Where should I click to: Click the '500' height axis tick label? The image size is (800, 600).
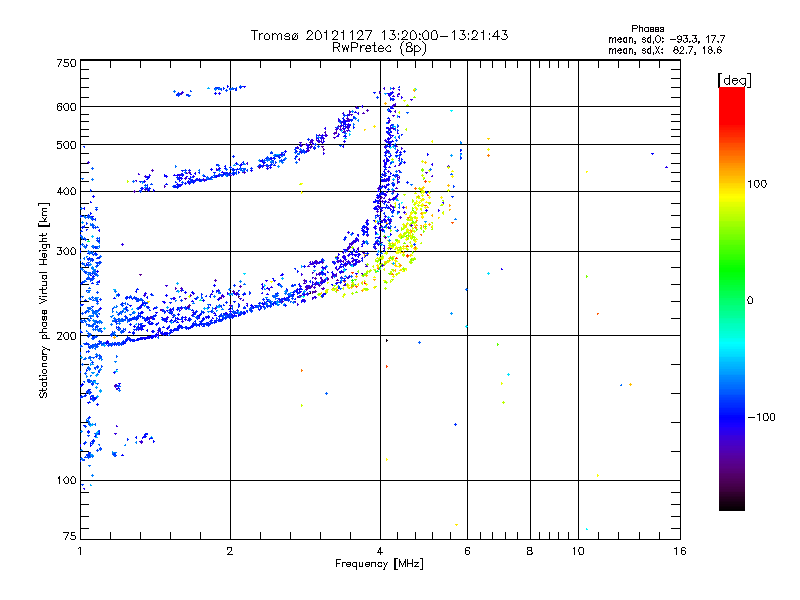[x=66, y=145]
